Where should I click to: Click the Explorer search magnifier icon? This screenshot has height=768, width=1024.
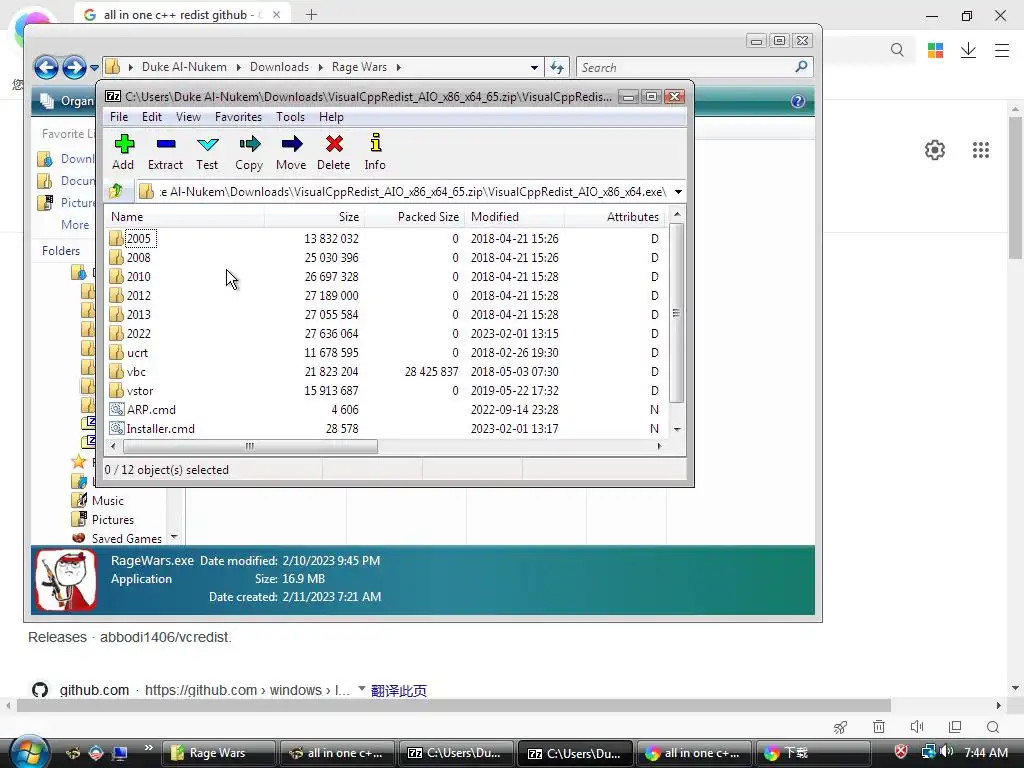coord(801,67)
